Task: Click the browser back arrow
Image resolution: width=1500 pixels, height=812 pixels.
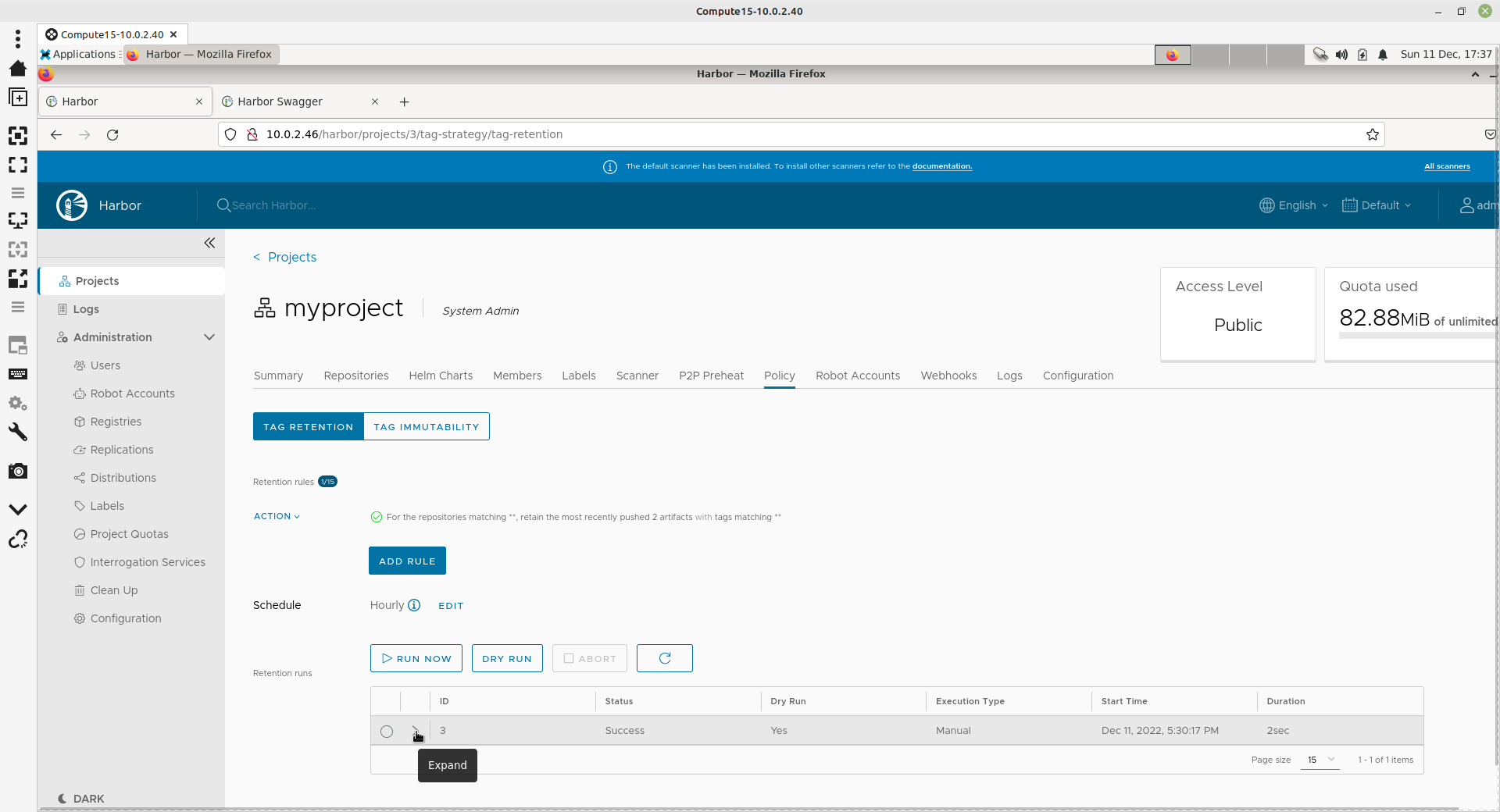Action: (x=56, y=134)
